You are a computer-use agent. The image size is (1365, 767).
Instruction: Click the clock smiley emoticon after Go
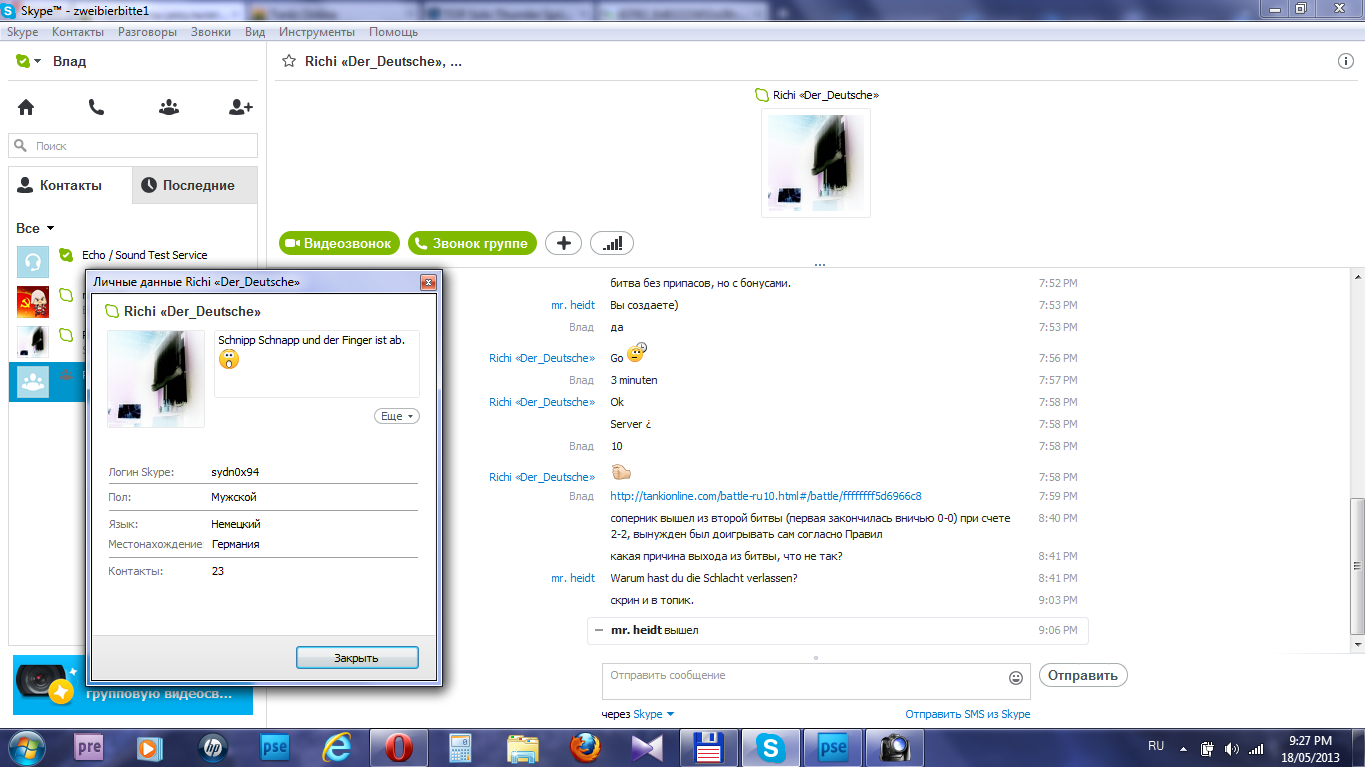tap(637, 353)
